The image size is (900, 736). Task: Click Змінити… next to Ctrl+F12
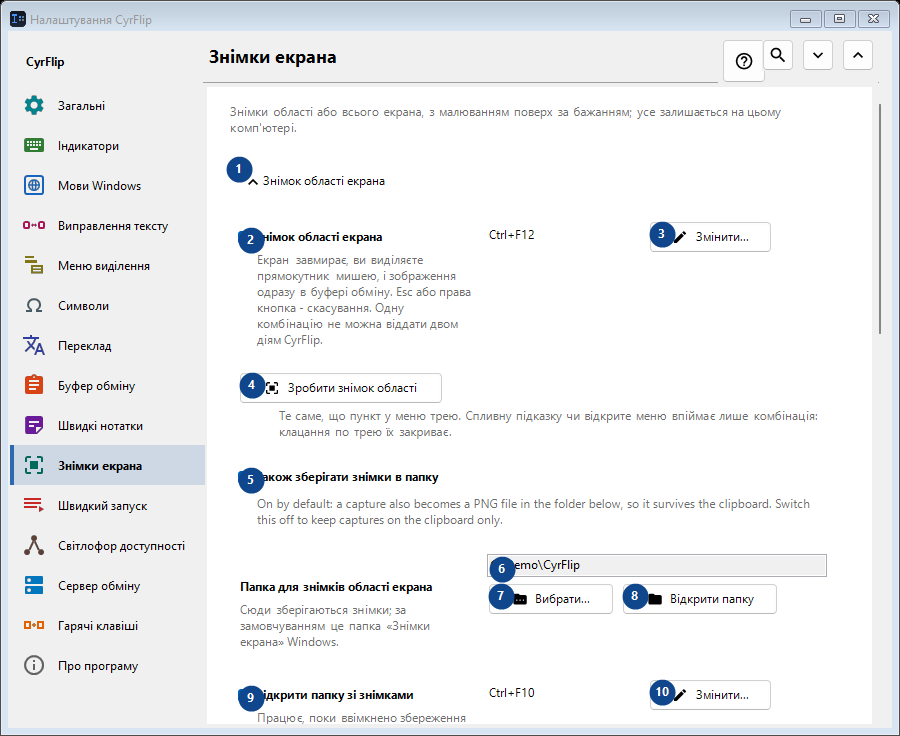710,237
